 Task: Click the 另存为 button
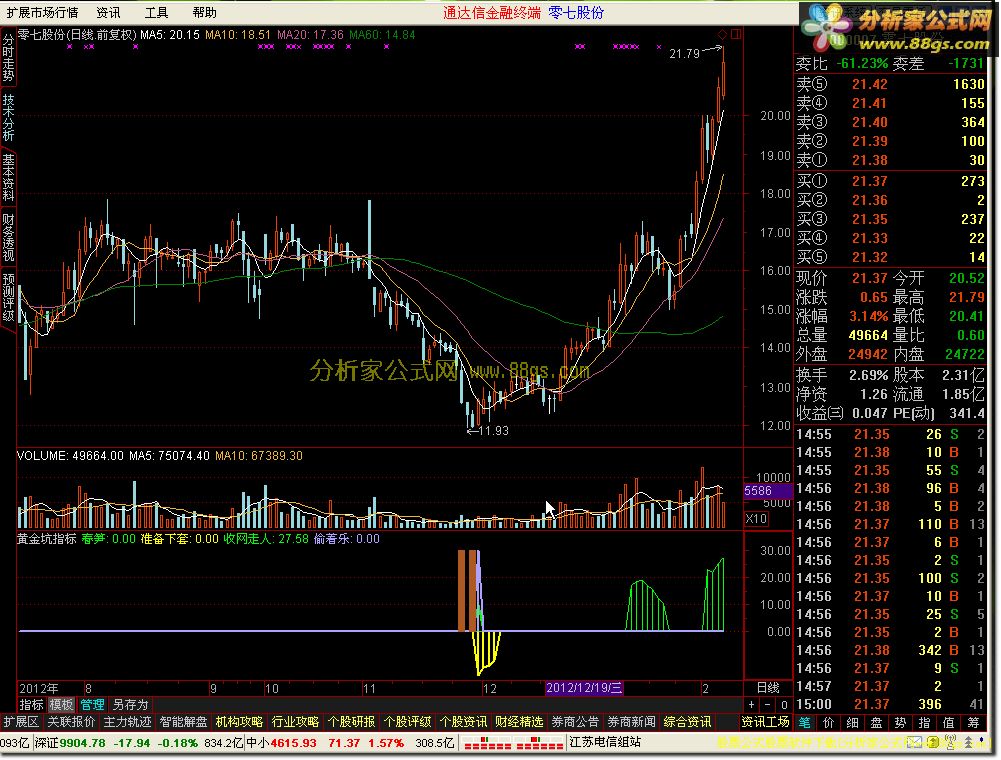[130, 704]
